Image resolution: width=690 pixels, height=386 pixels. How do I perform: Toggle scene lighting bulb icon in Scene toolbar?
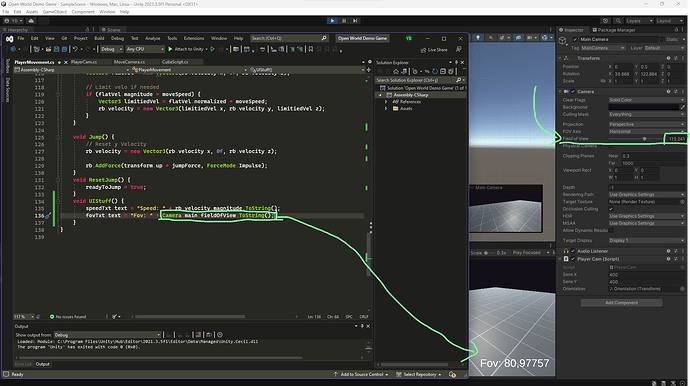click(478, 38)
